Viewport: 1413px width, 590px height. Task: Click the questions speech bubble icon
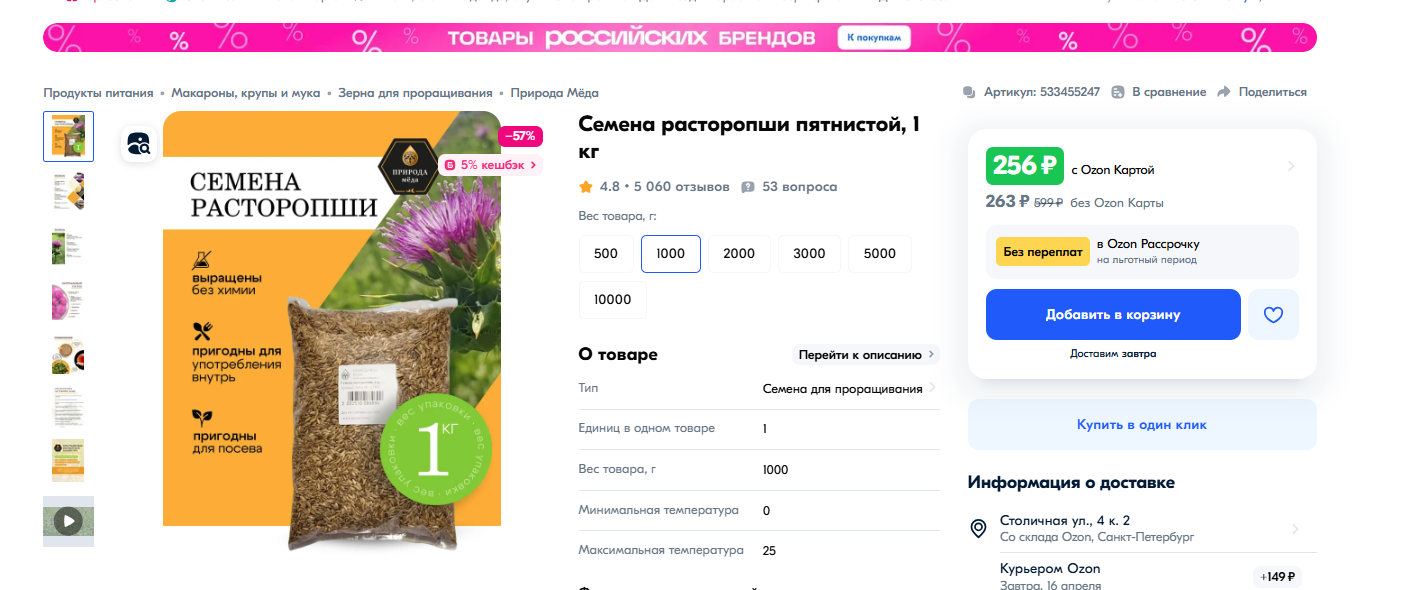point(748,187)
